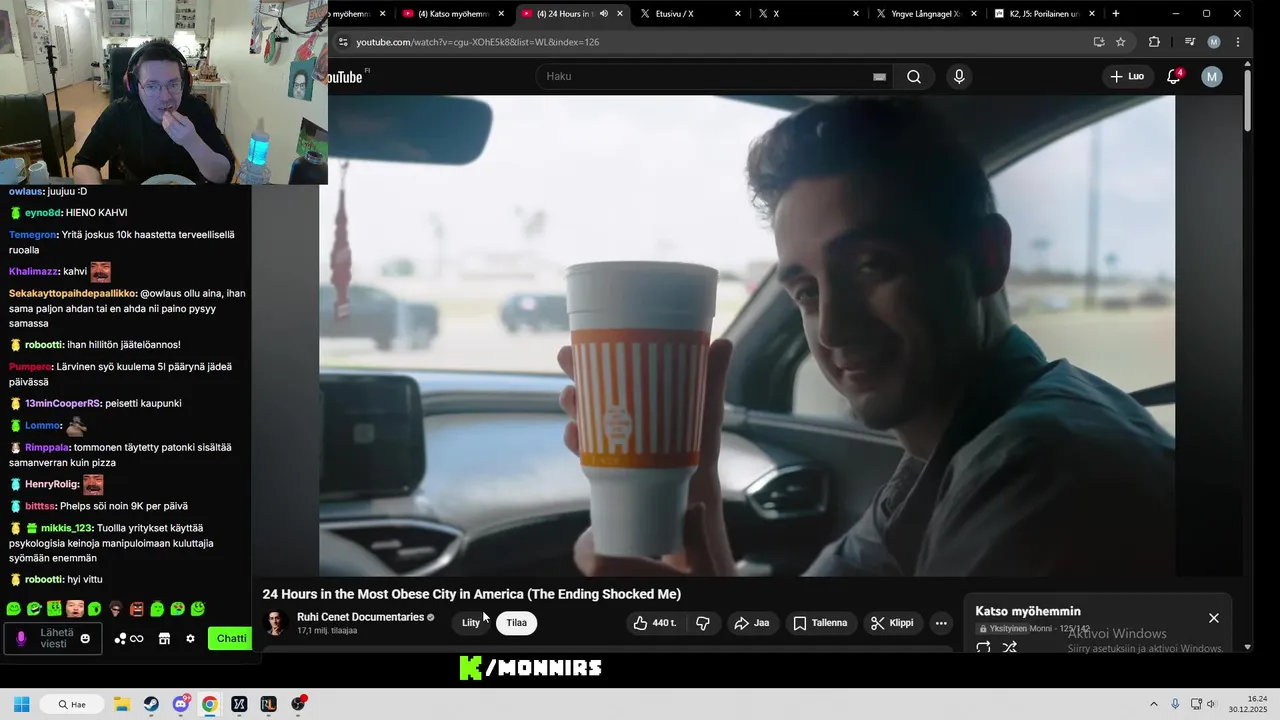
Task: Open the emoji picker in chat input
Action: tap(85, 639)
